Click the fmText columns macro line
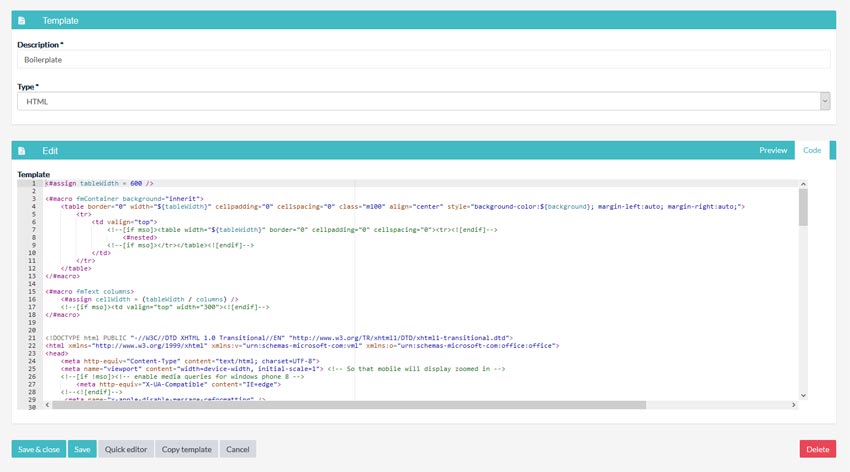This screenshot has width=850, height=472. (x=89, y=292)
